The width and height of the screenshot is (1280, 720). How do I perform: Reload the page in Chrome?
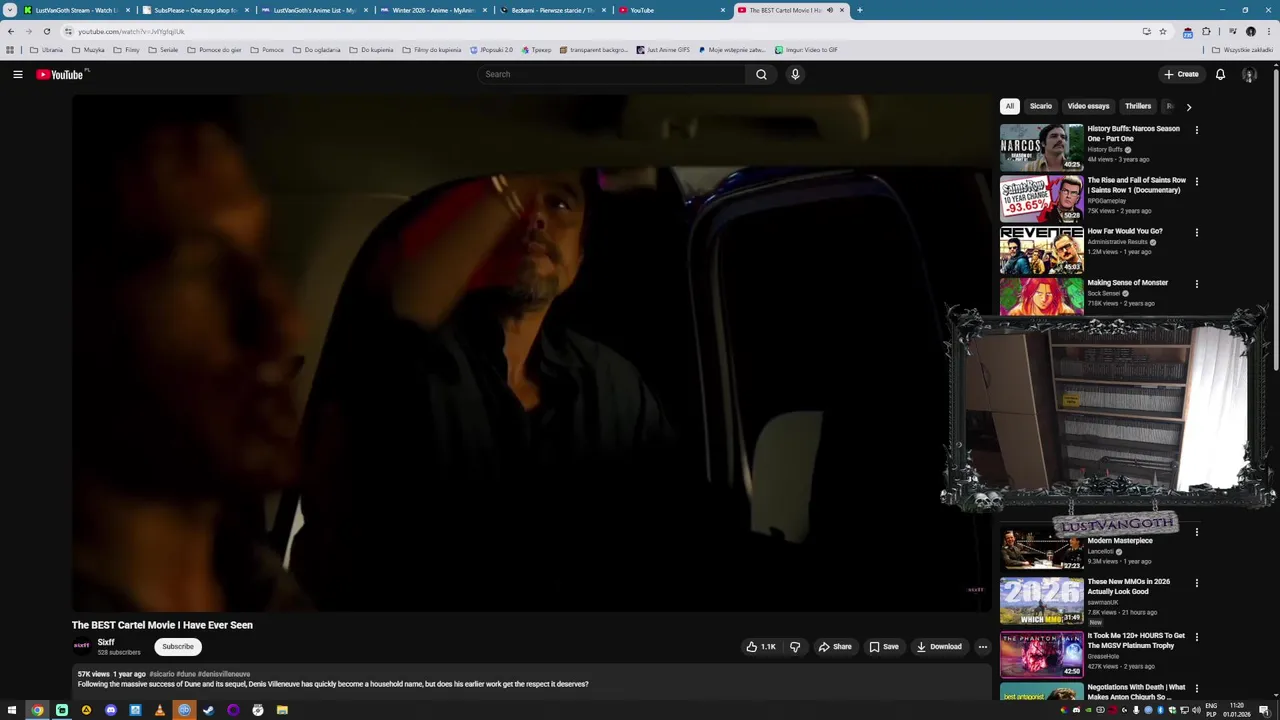coord(46,31)
